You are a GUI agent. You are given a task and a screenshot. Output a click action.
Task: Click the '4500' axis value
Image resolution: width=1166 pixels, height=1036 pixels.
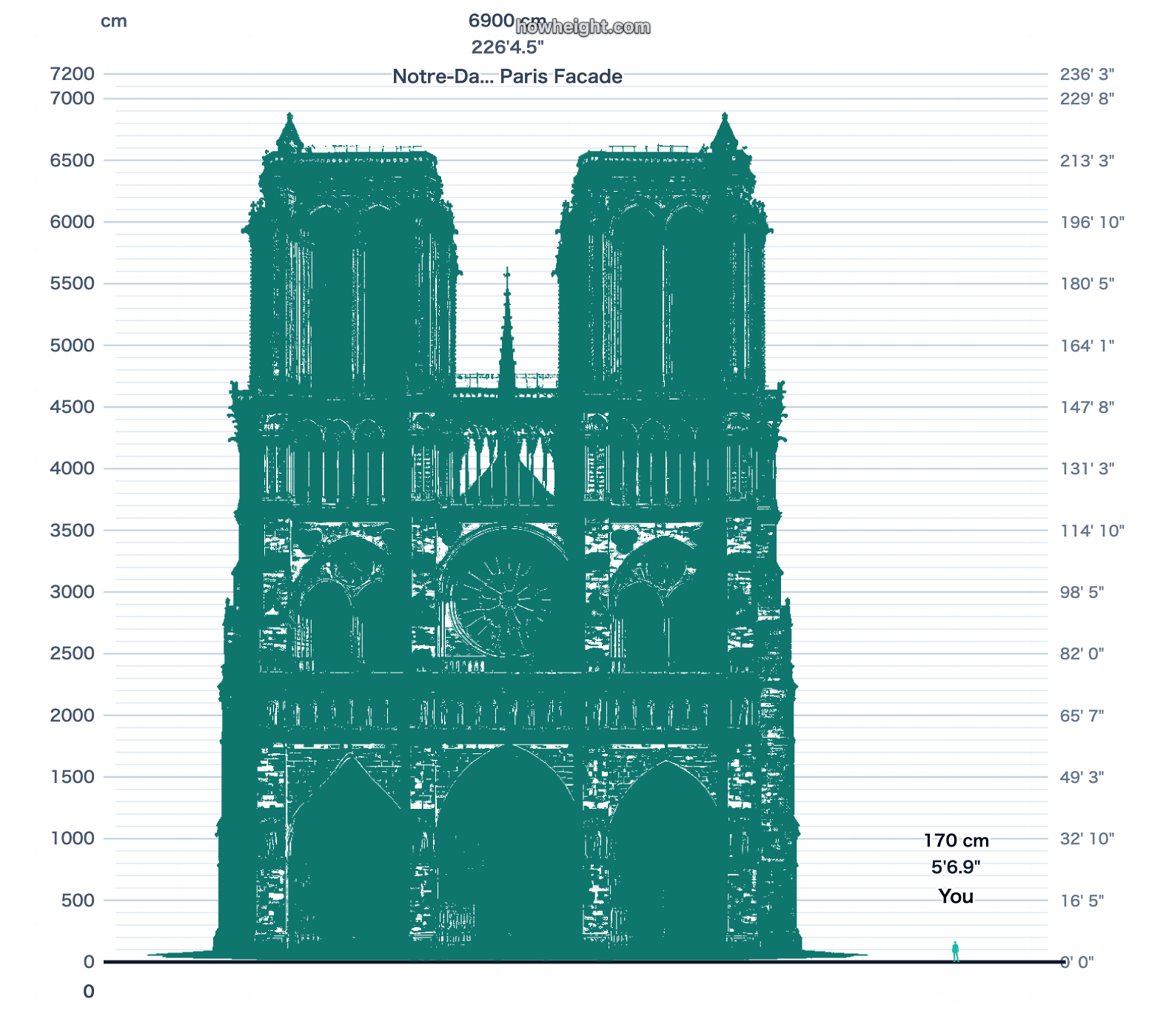(x=73, y=407)
